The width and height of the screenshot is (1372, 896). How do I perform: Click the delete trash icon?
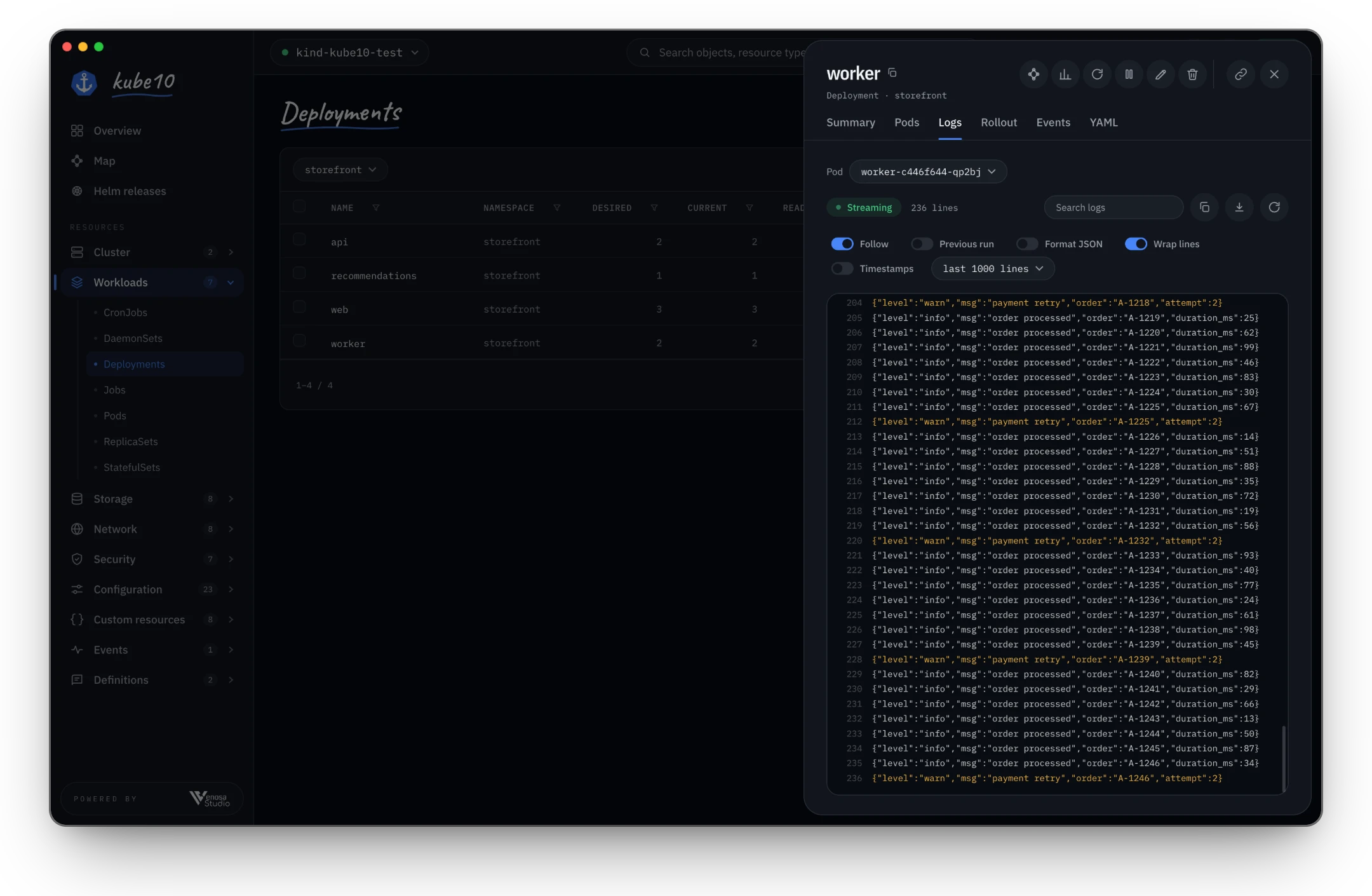pos(1192,74)
